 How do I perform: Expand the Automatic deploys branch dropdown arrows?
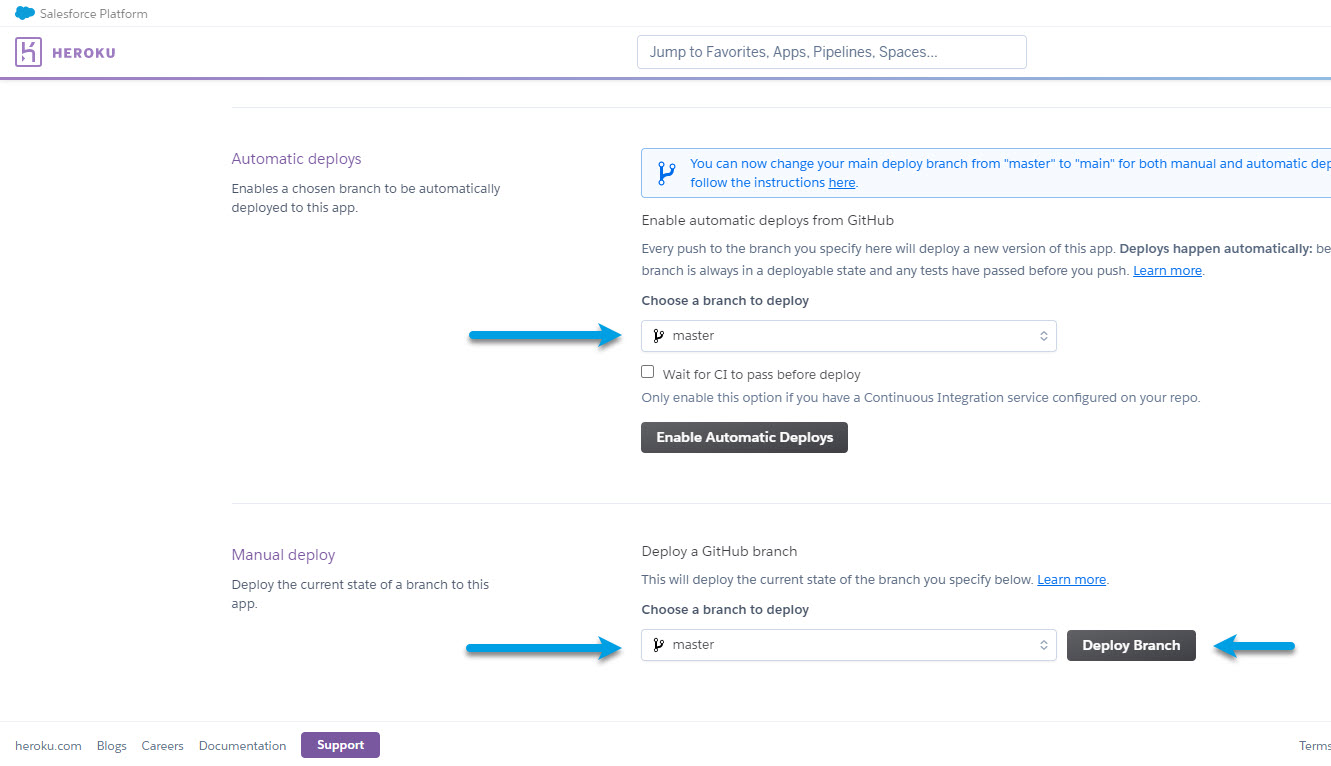(x=1043, y=336)
